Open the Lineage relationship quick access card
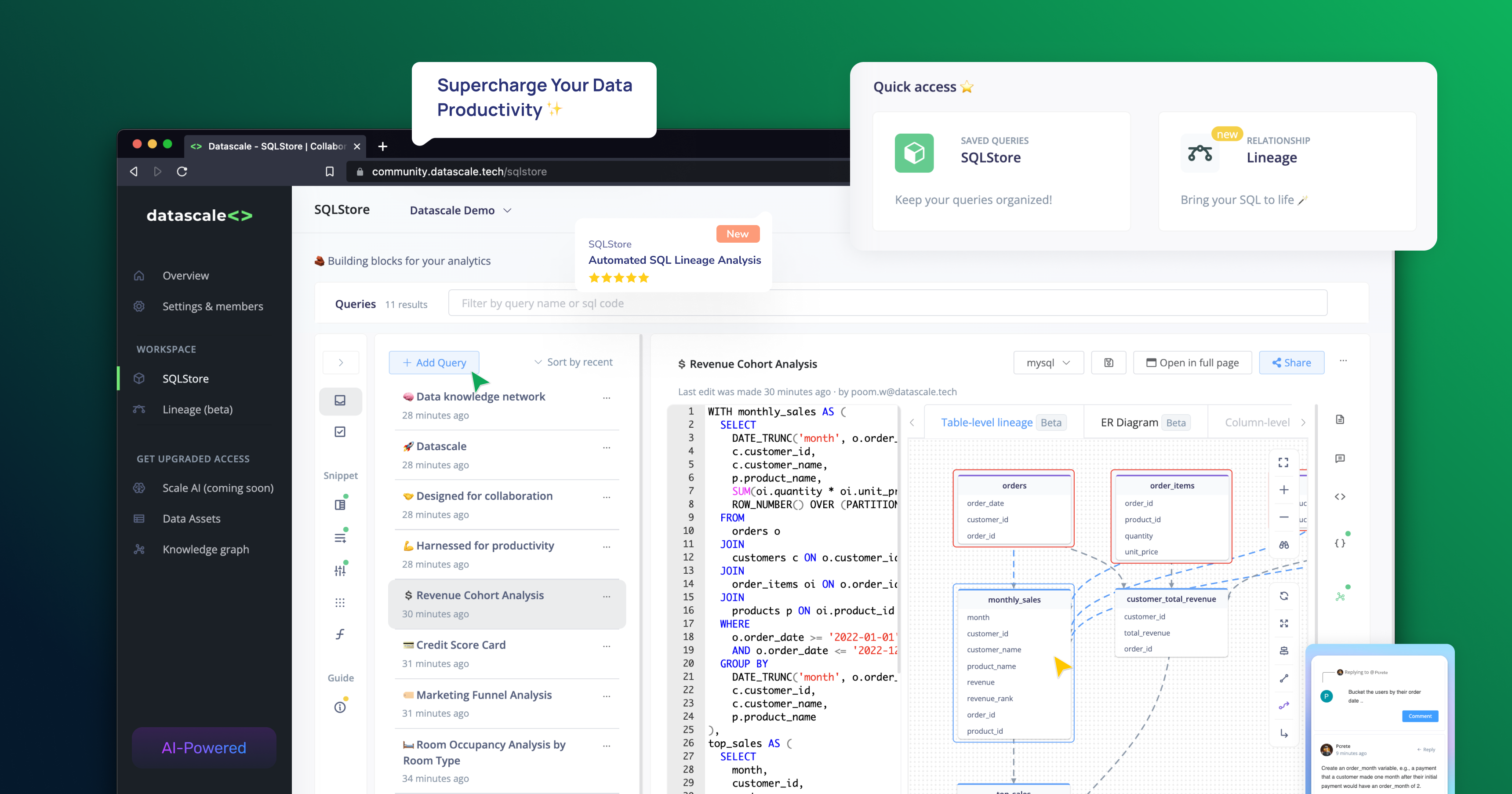This screenshot has width=1512, height=794. [x=1287, y=171]
